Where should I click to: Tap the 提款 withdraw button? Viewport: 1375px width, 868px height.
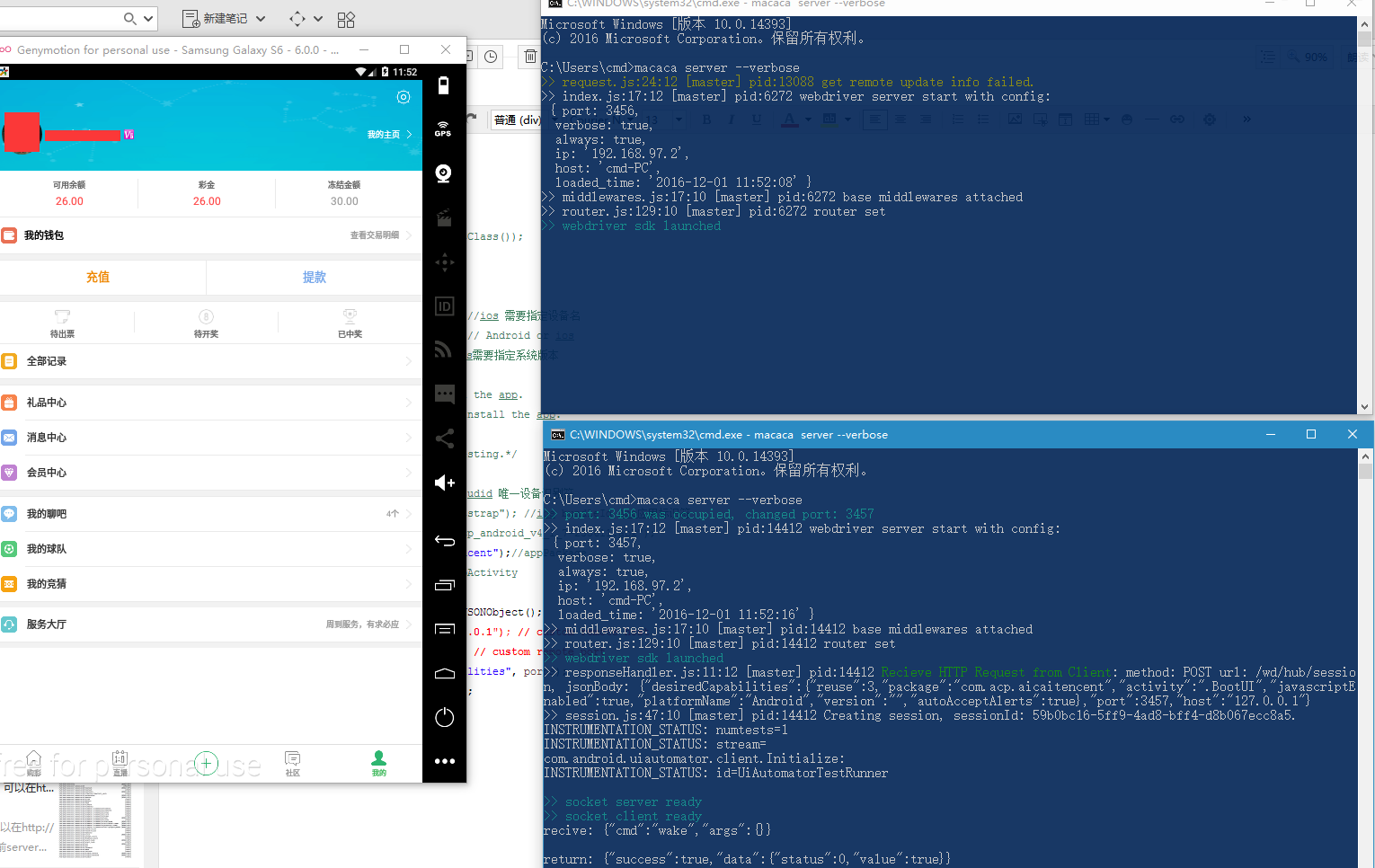point(315,277)
